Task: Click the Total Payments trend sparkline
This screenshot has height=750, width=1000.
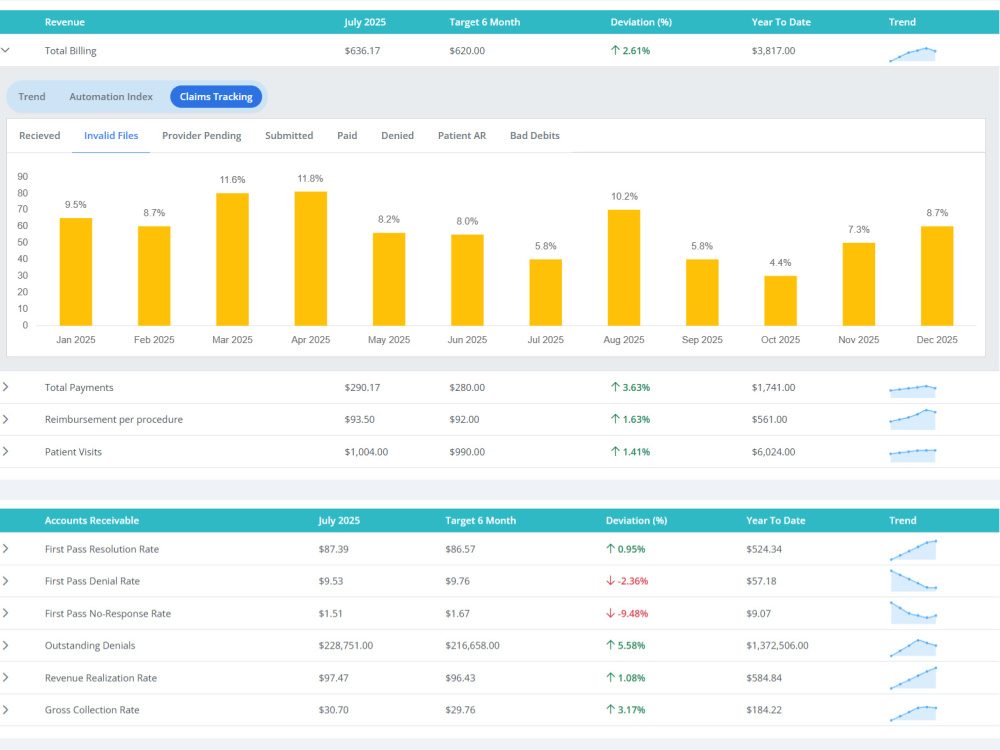Action: [913, 390]
